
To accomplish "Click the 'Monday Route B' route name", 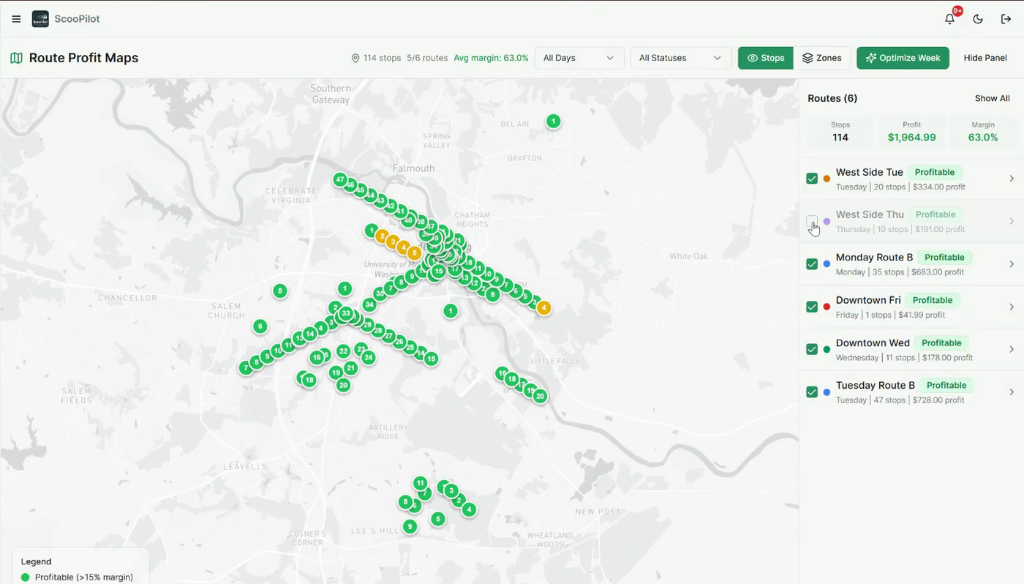I will (874, 257).
